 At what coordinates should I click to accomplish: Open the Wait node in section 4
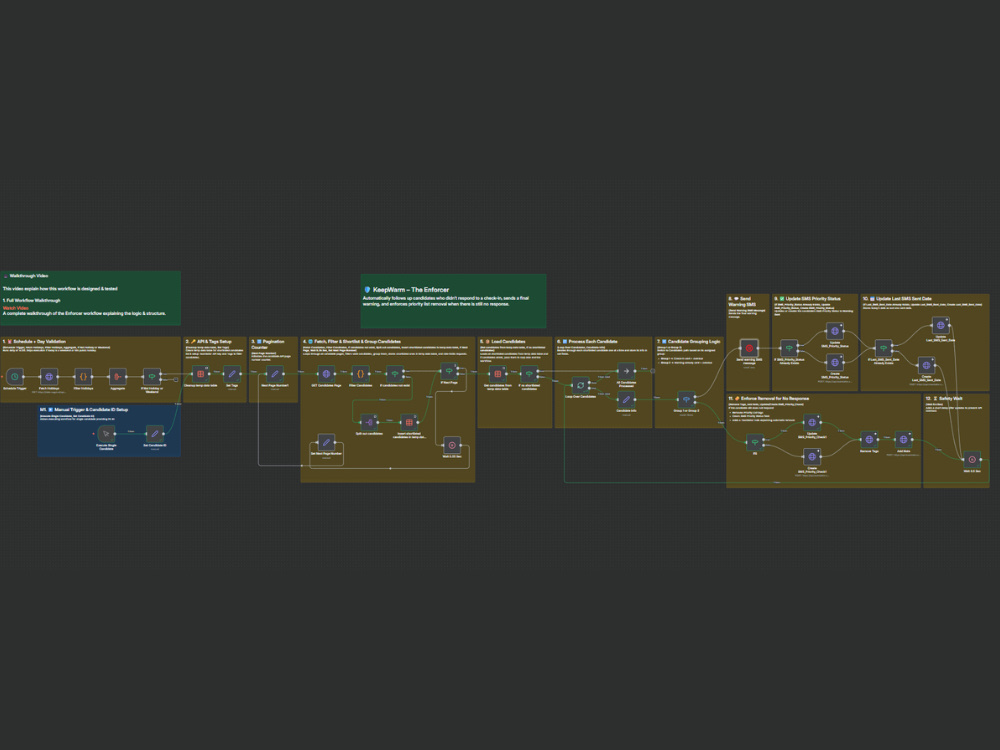(452, 445)
